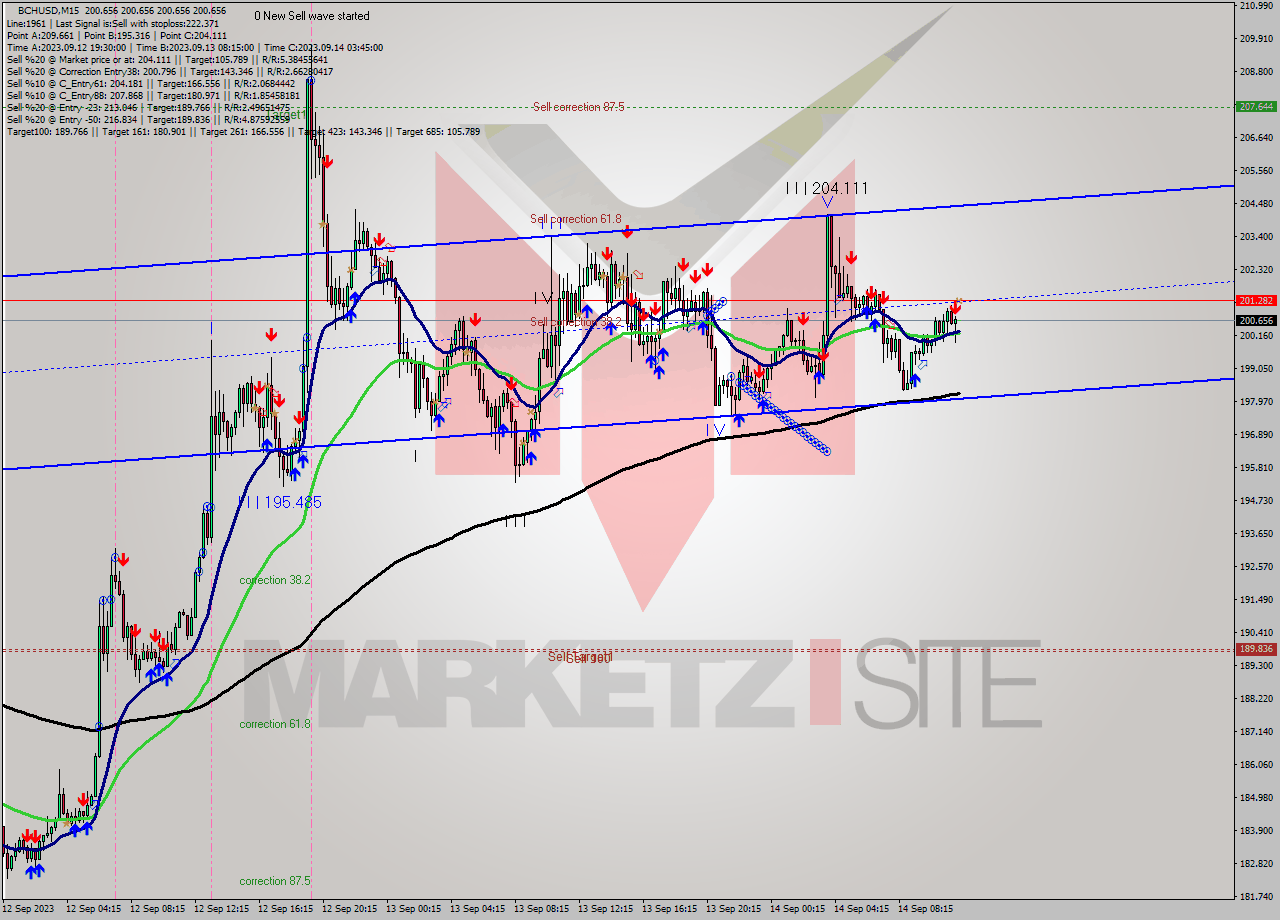Click the "12 Sep 16:15" time axis label
Image resolution: width=1280 pixels, height=920 pixels.
[285, 909]
